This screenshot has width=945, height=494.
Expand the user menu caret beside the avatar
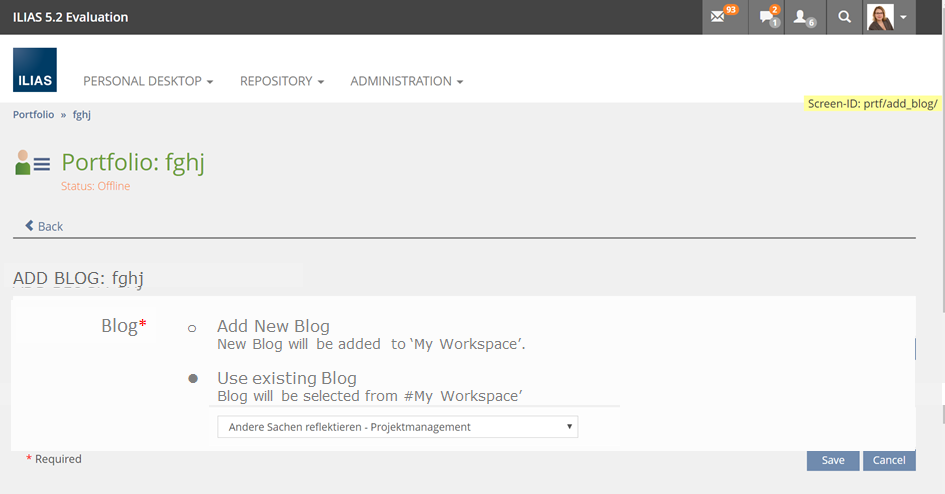(x=904, y=17)
